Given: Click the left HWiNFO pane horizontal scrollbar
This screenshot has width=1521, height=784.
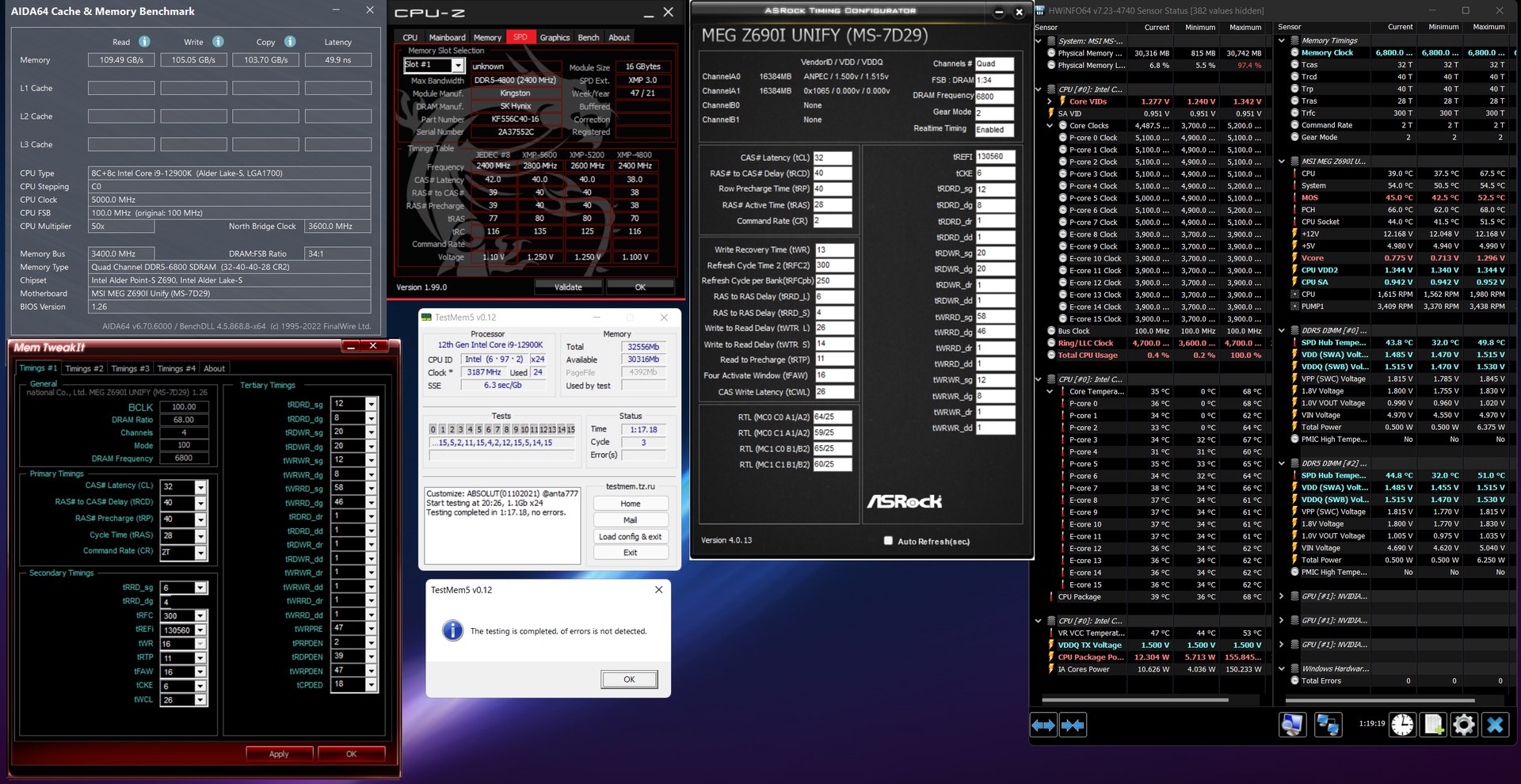Looking at the screenshot, I should [1134, 700].
